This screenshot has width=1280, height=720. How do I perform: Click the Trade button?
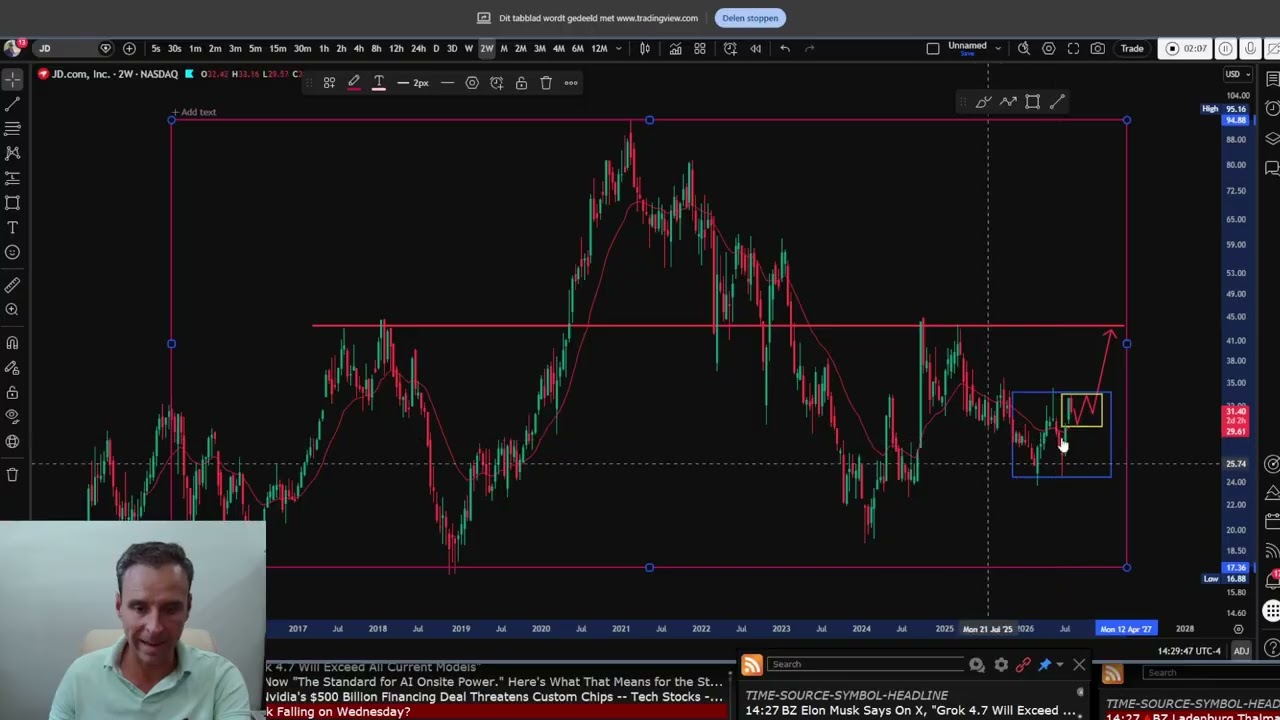[x=1132, y=48]
